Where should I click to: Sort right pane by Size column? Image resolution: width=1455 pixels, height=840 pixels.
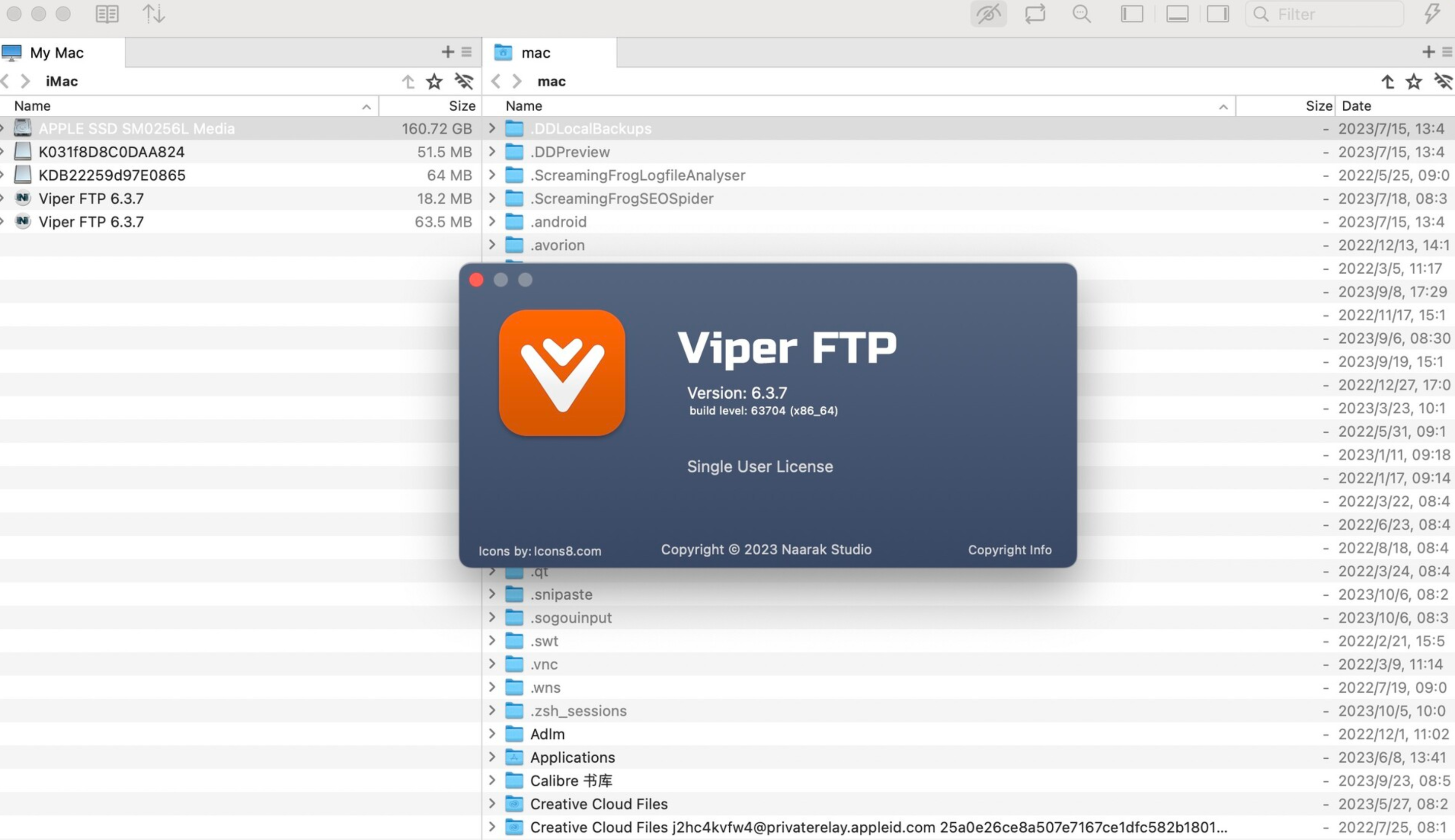1286,106
